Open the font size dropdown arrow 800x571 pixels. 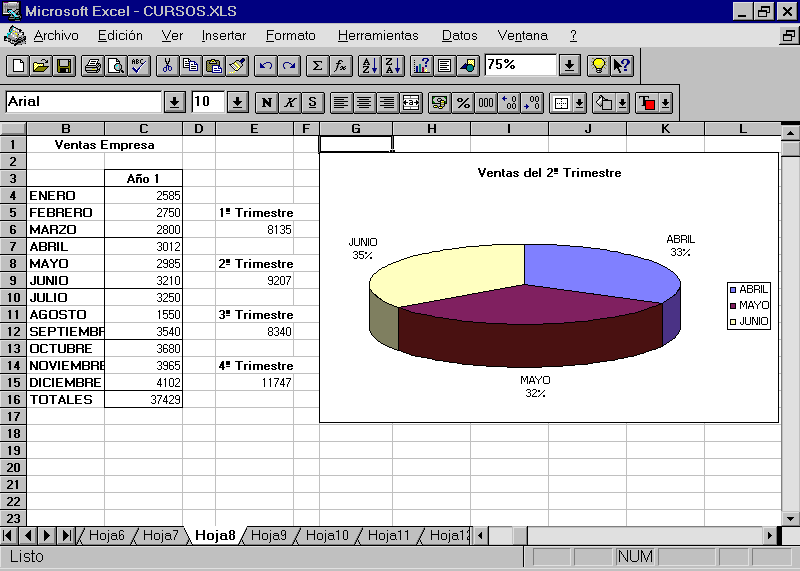[237, 102]
